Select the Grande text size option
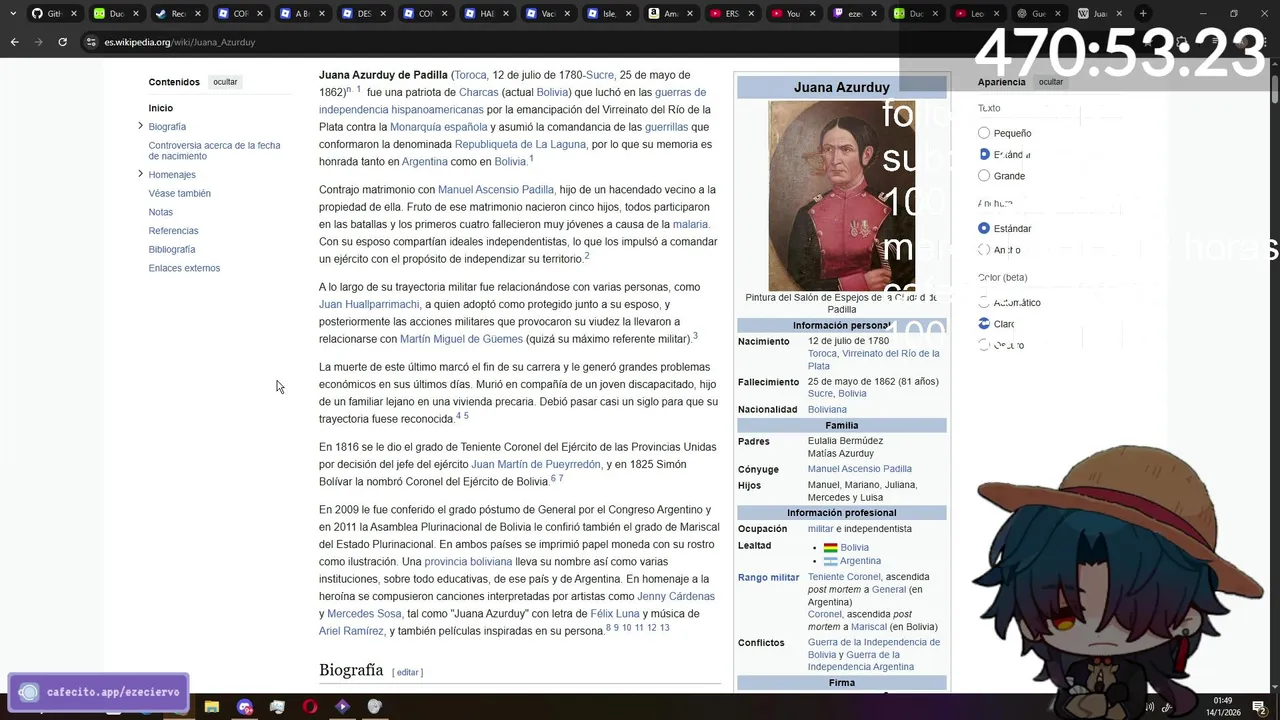The height and width of the screenshot is (720, 1280). click(984, 176)
